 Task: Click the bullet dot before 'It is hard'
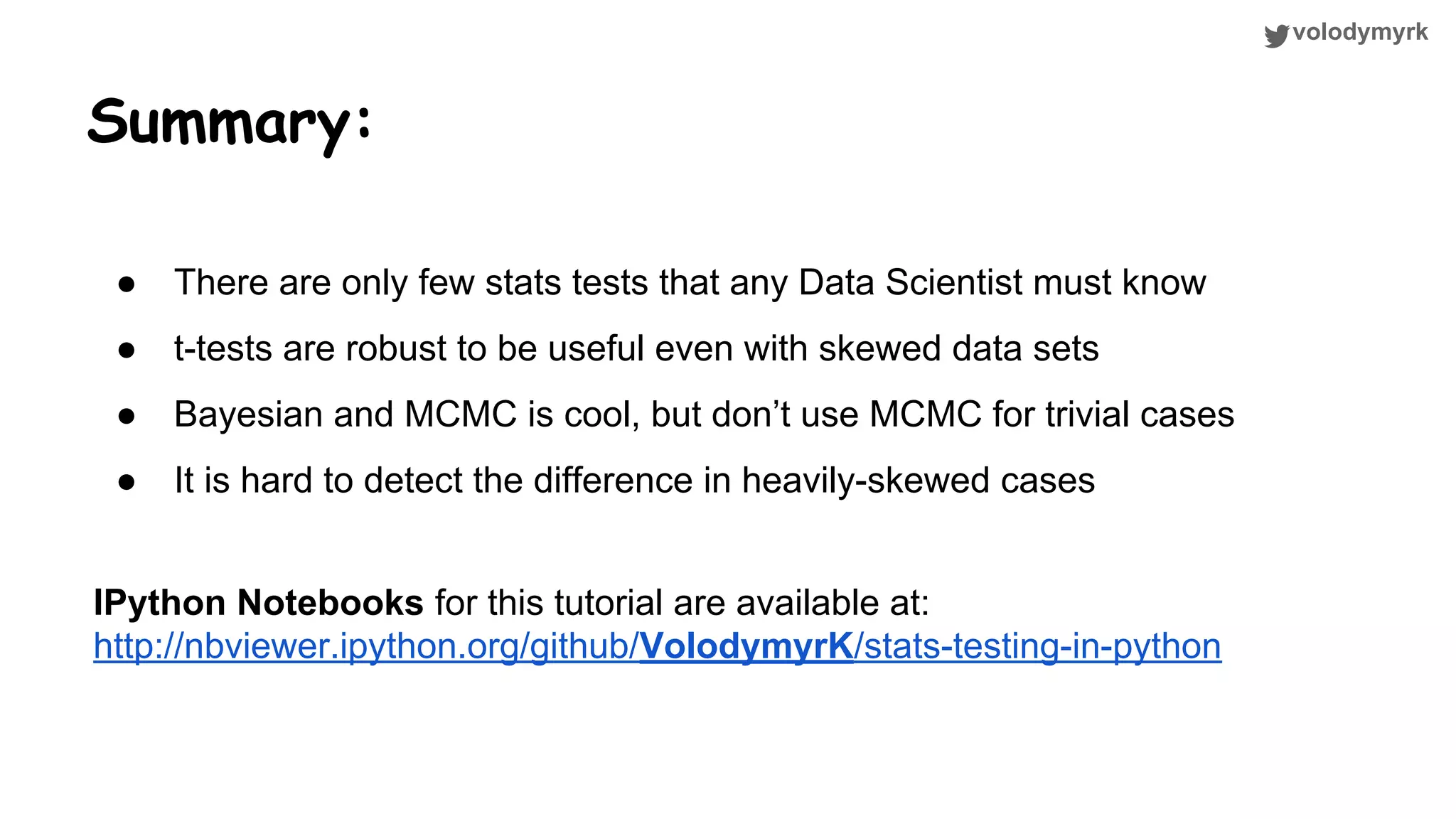(x=127, y=482)
